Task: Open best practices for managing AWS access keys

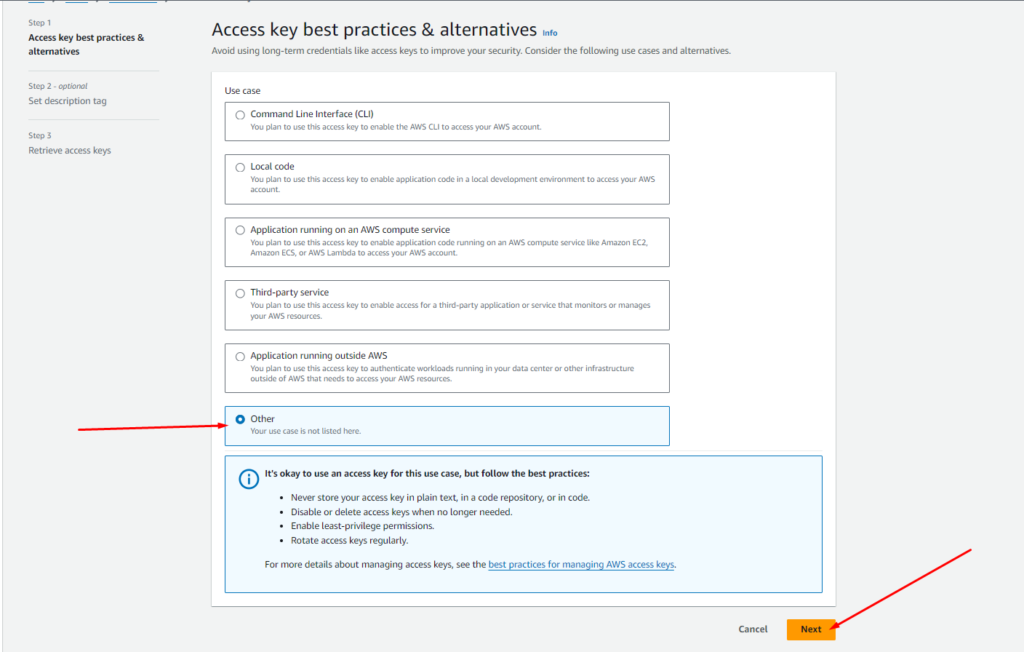Action: coord(581,565)
